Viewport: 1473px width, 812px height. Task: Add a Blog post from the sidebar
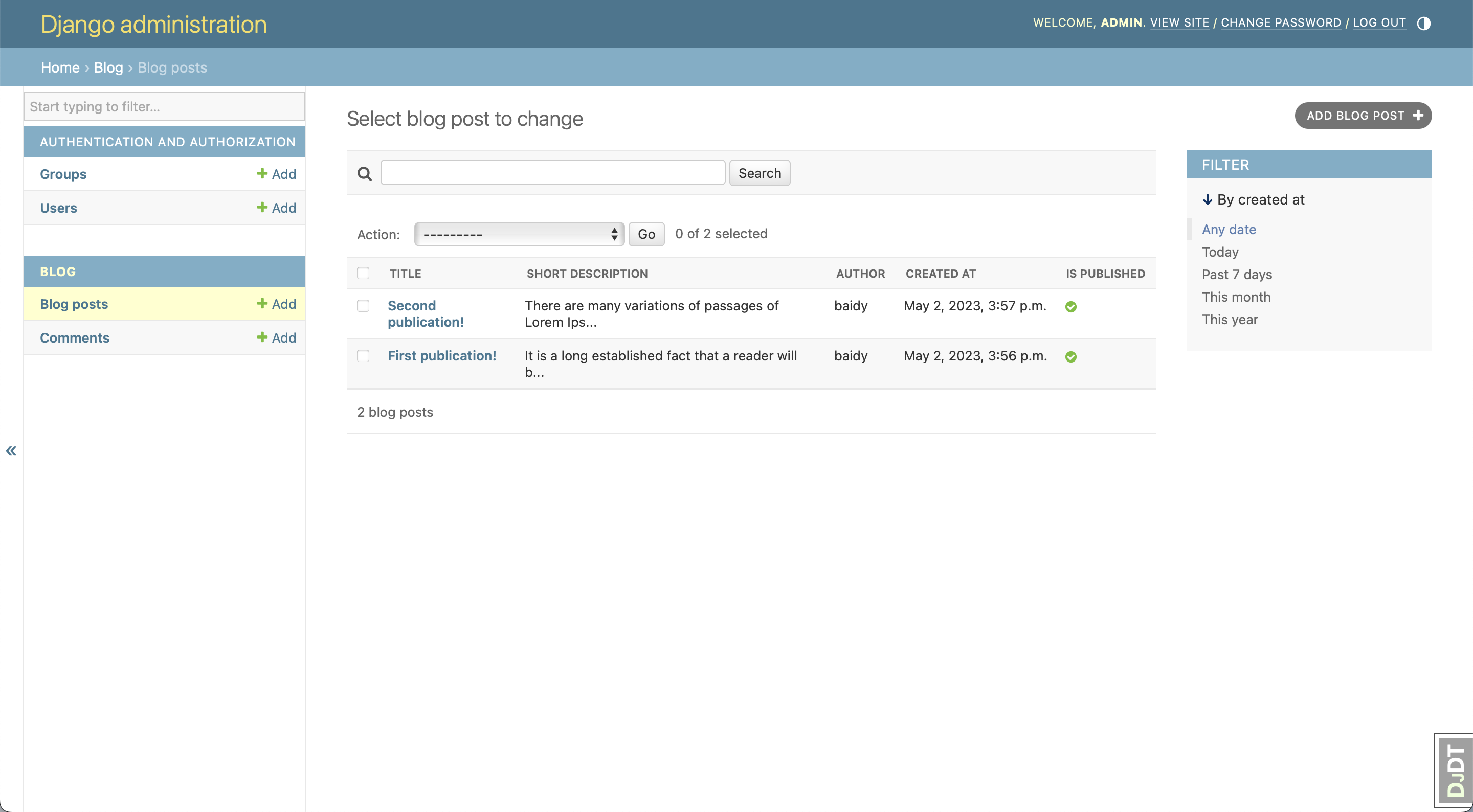click(x=276, y=304)
